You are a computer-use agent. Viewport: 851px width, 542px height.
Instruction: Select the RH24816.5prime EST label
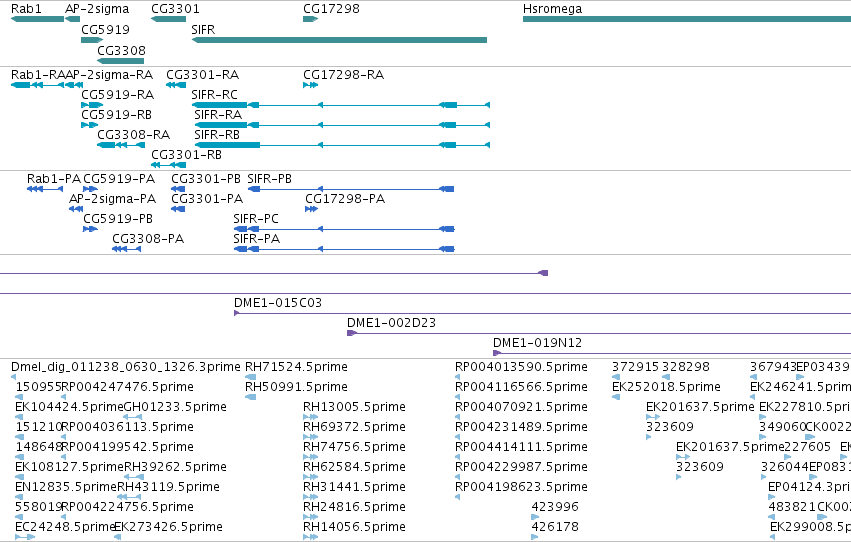tap(354, 507)
